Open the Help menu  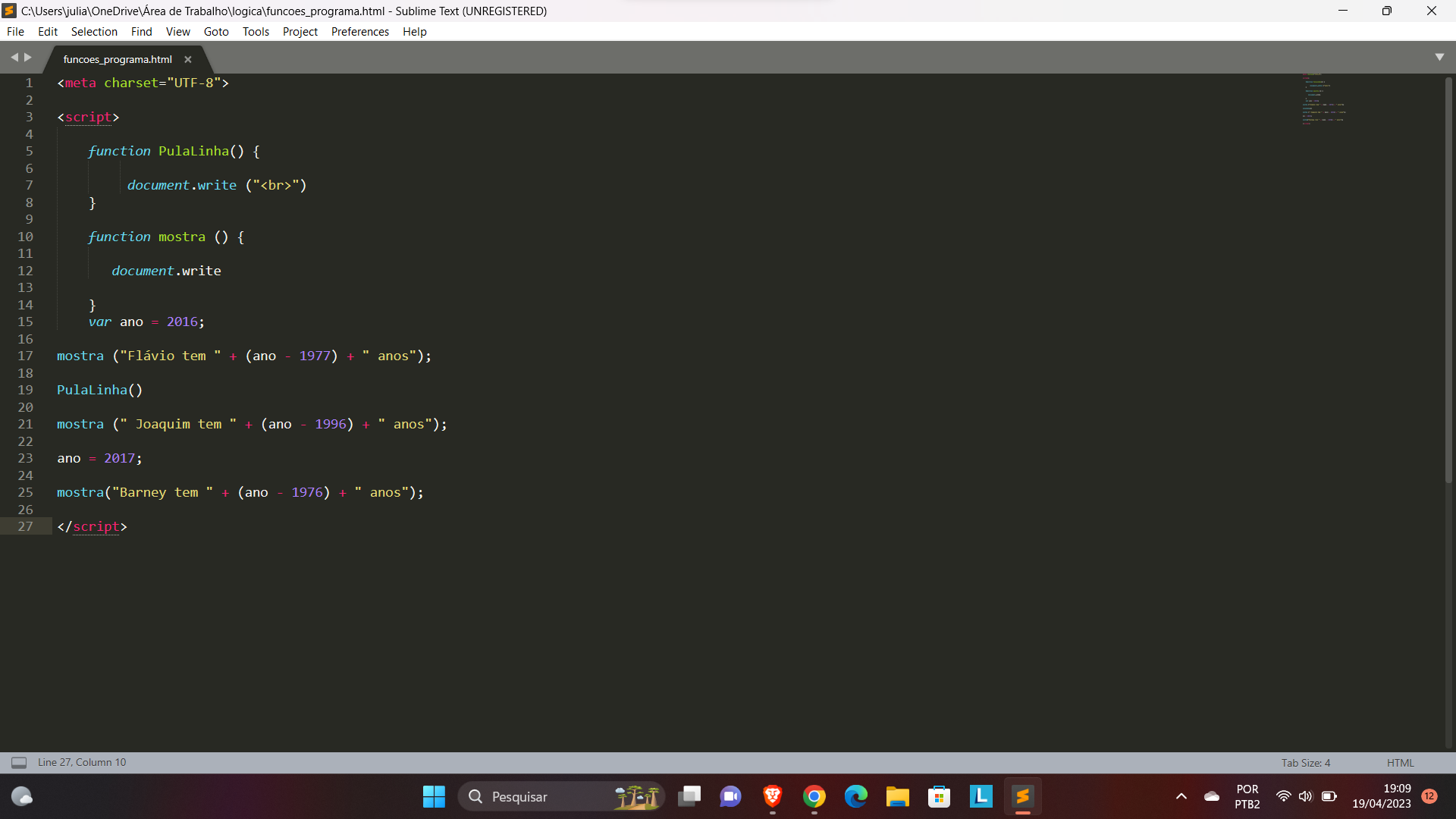click(415, 32)
